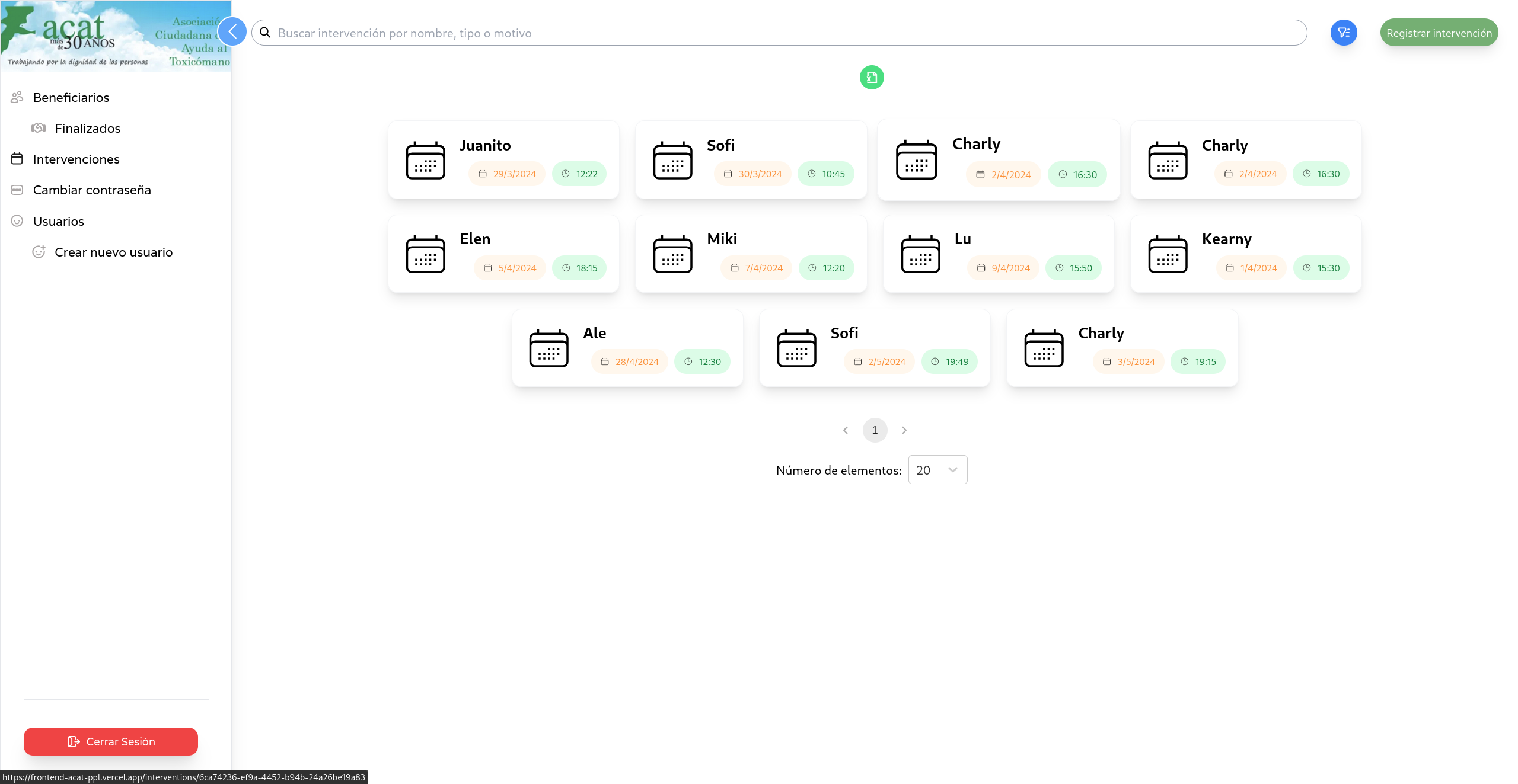
Task: Click the calendar icon on Juanito card
Action: click(425, 160)
